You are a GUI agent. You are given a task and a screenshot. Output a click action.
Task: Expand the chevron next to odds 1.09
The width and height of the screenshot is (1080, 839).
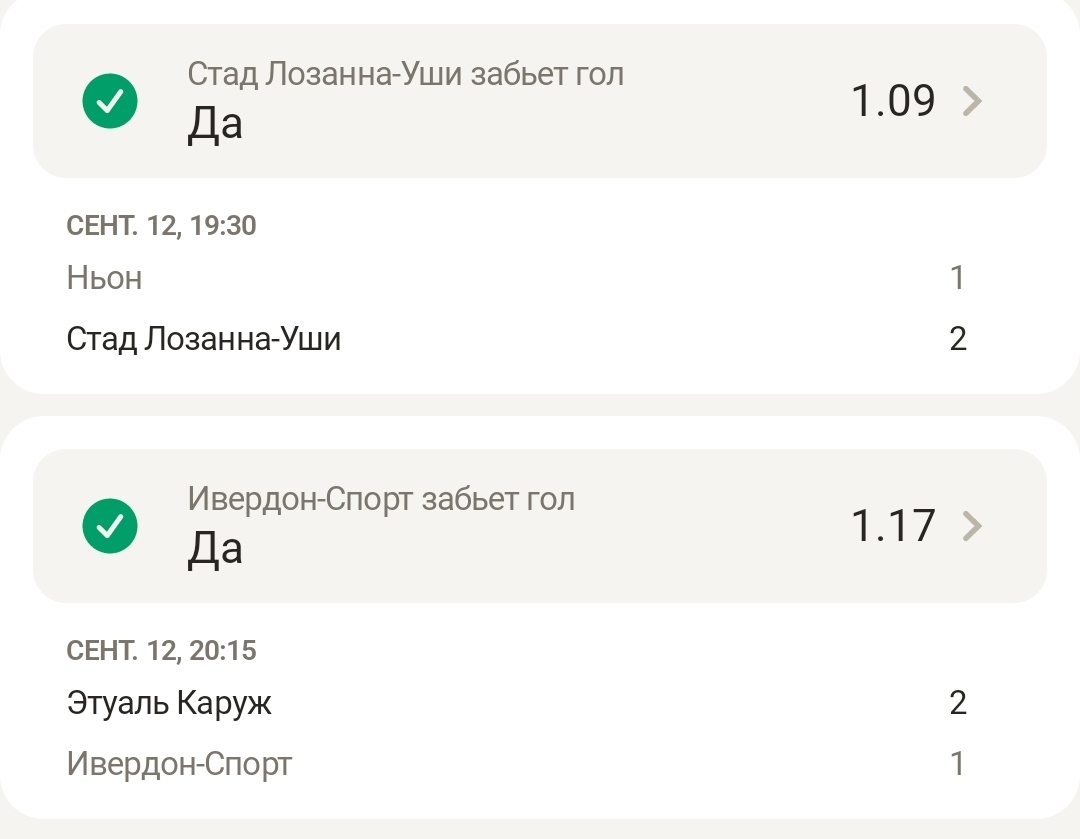tap(972, 101)
